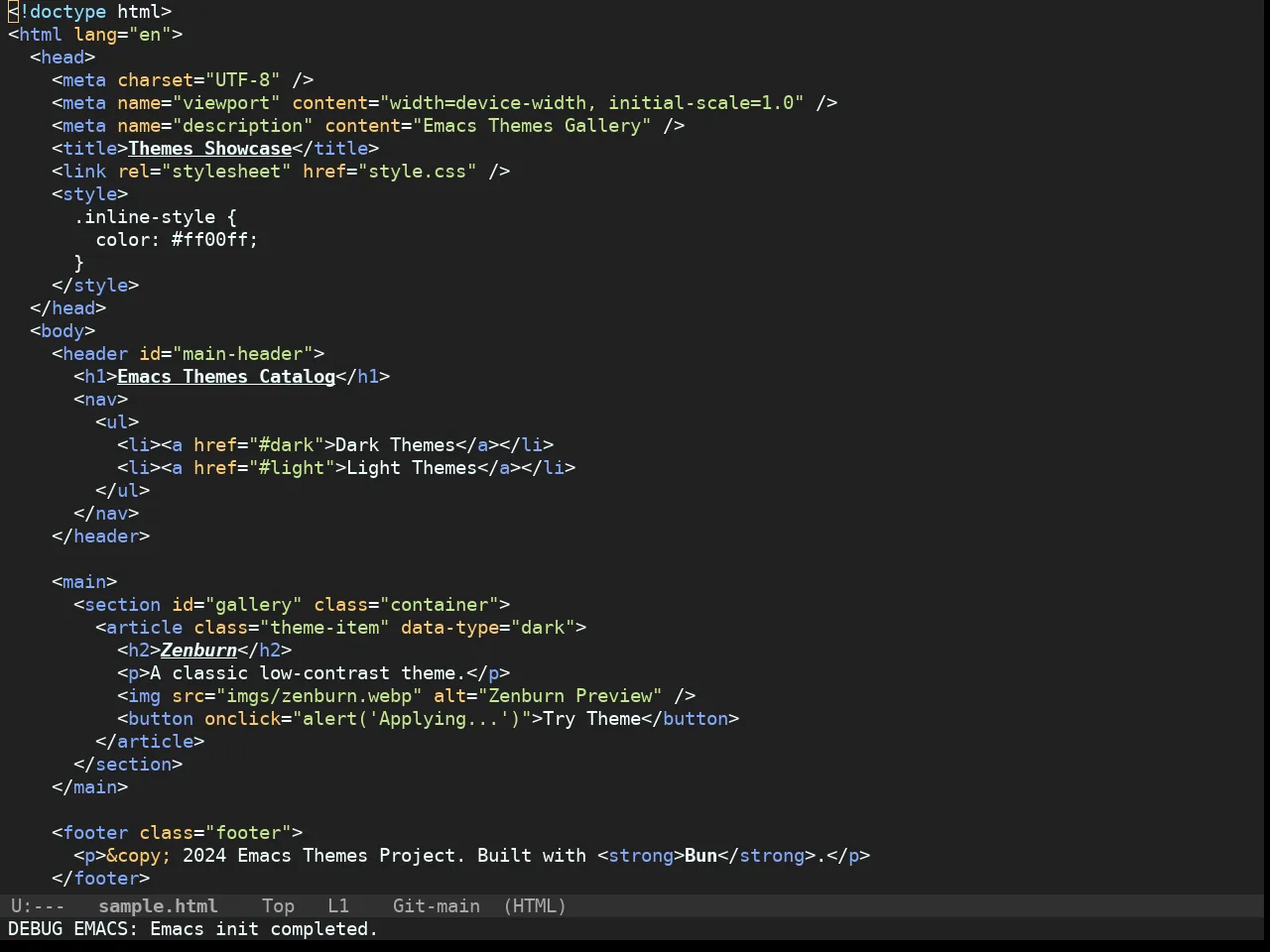
Task: Click the "gallery" id attribute value
Action: pyautogui.click(x=254, y=605)
